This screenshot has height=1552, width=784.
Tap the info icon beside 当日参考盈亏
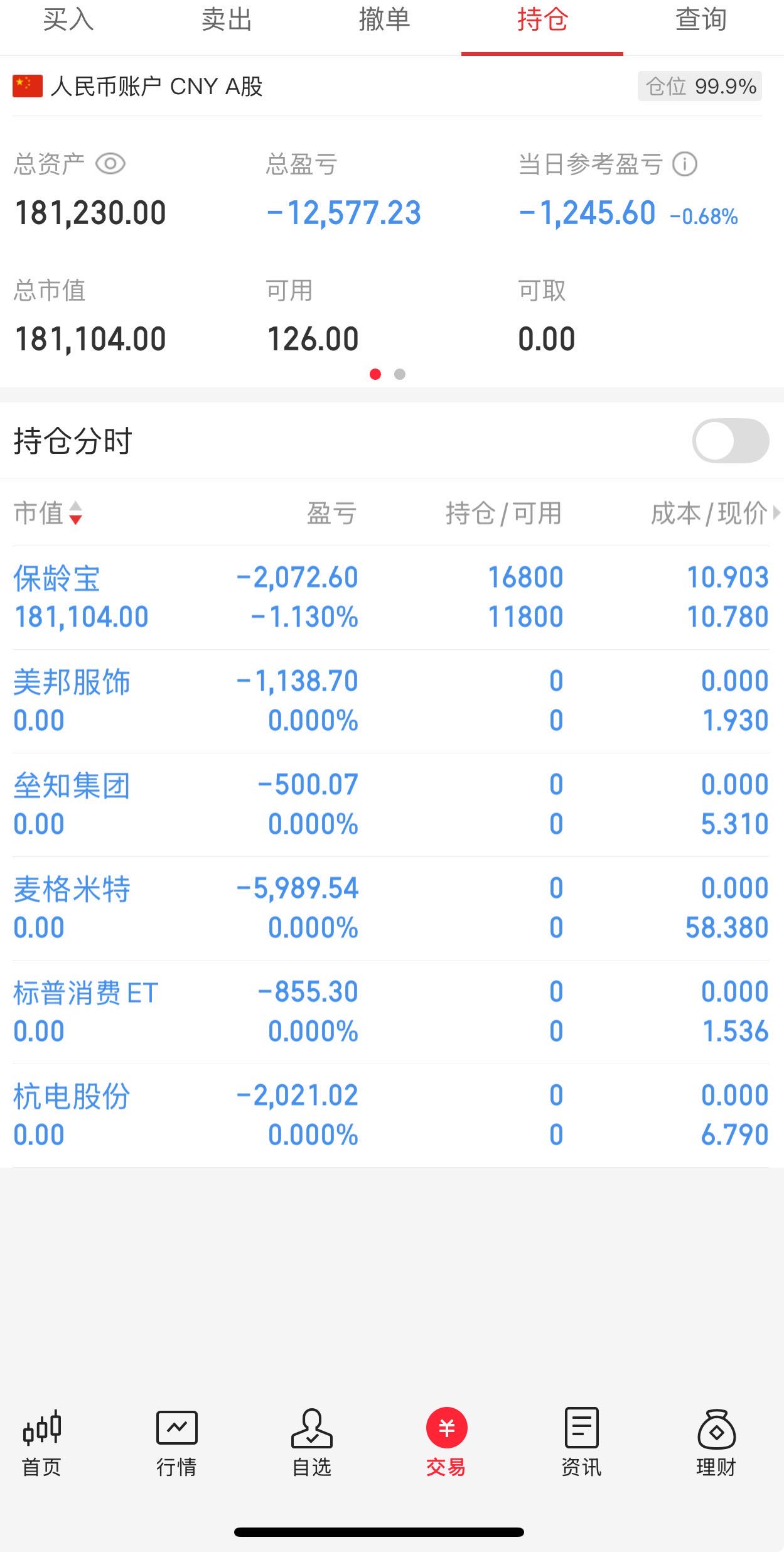(x=685, y=164)
